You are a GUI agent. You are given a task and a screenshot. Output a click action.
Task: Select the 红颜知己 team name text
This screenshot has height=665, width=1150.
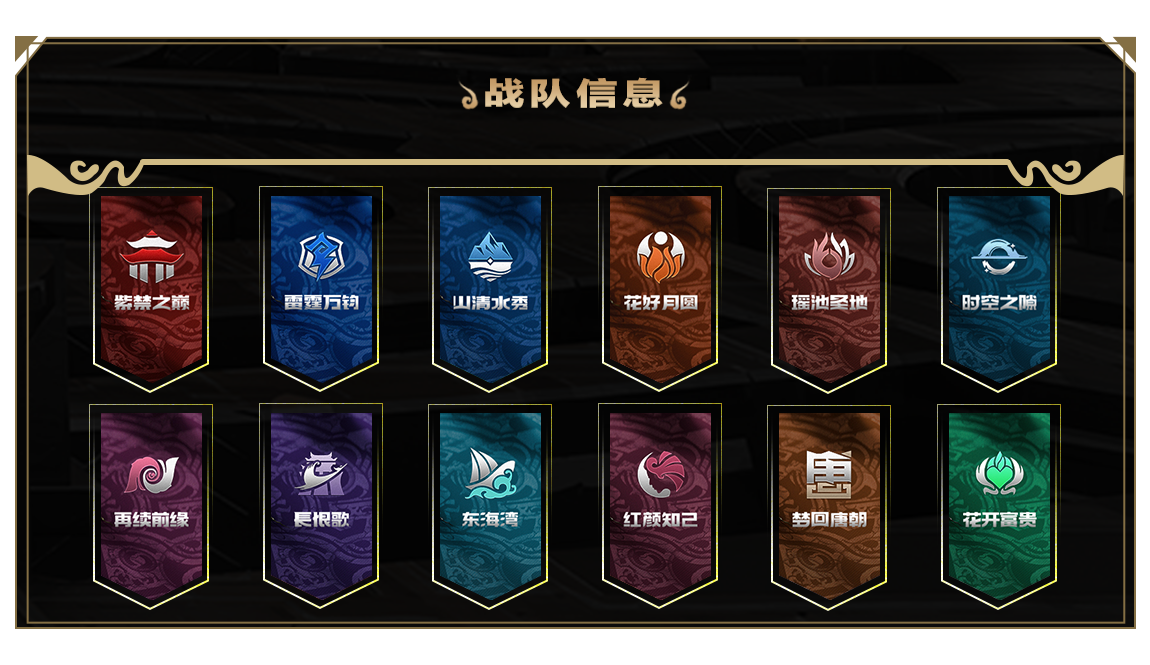pos(660,519)
